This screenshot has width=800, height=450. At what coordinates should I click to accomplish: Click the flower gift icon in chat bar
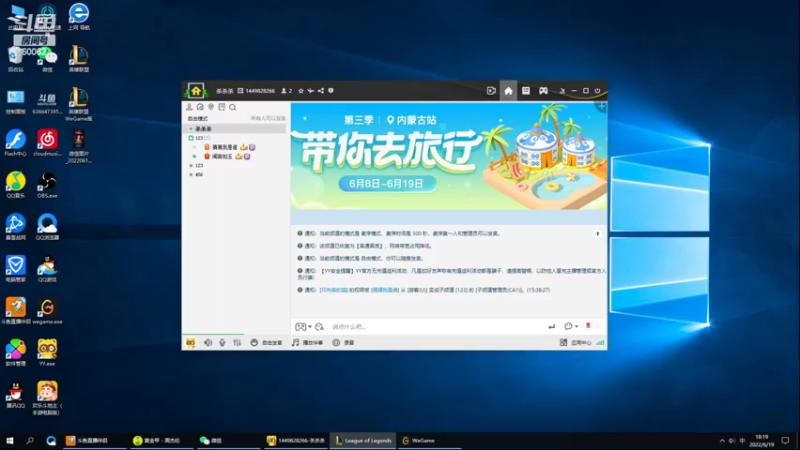tap(588, 326)
